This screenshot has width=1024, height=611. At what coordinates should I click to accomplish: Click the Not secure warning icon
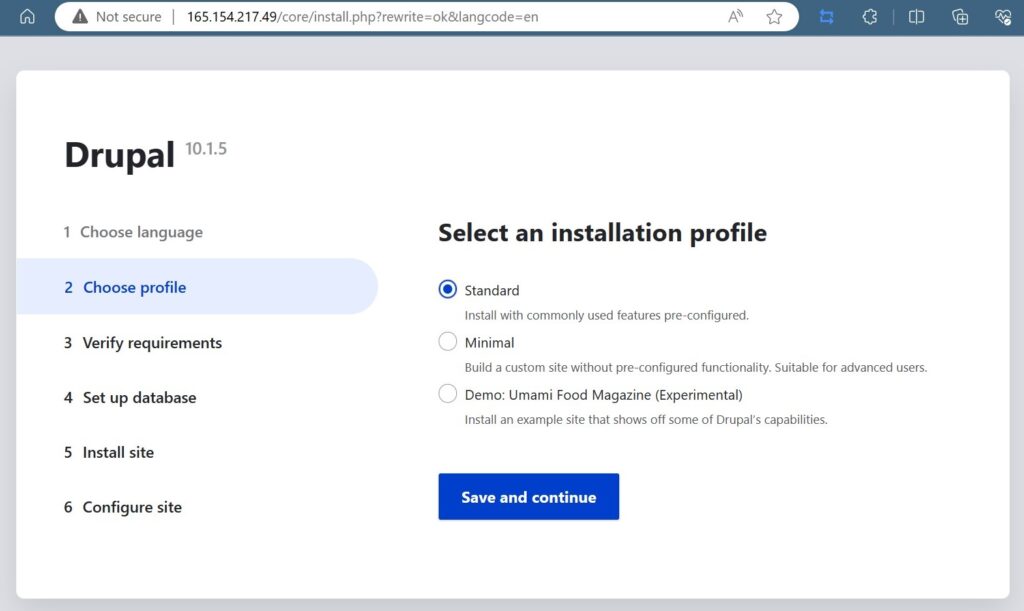(80, 17)
